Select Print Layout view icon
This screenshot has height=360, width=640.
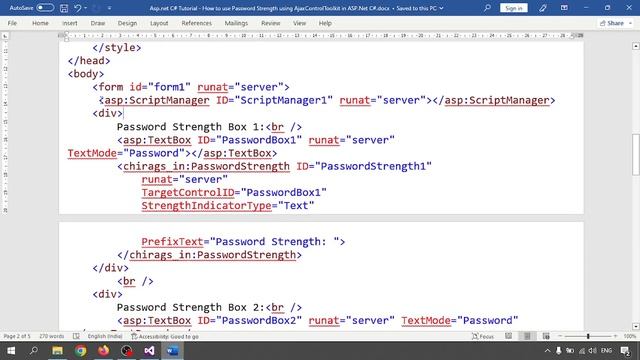pos(527,336)
